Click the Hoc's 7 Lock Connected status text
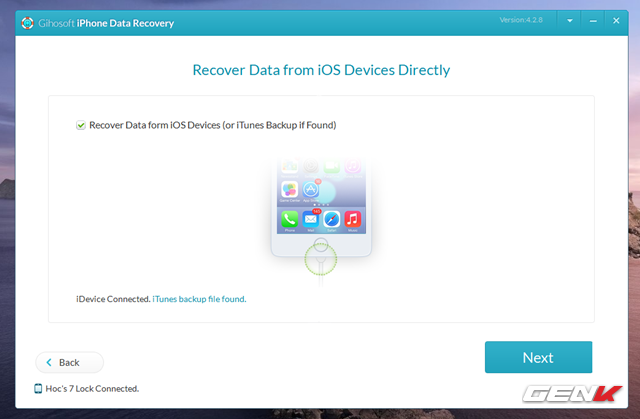 (x=92, y=388)
